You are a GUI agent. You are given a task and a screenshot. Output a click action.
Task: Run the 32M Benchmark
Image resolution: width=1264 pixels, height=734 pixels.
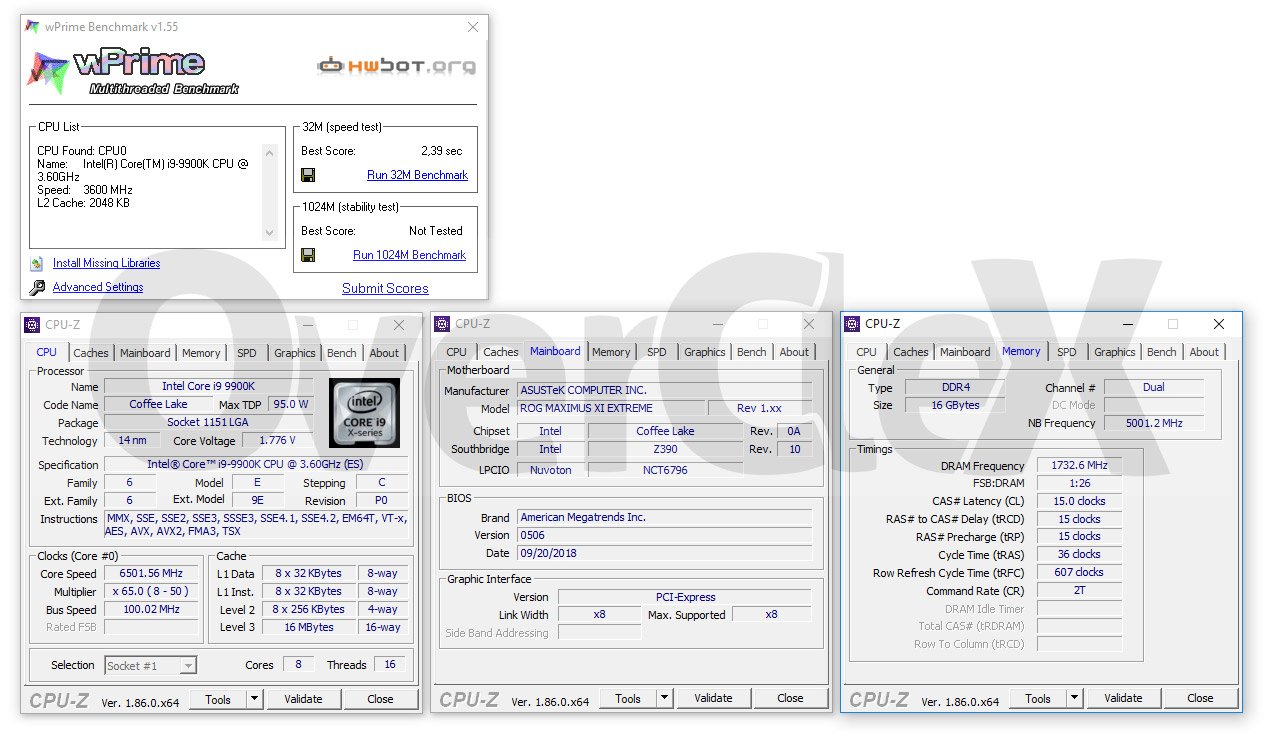tap(417, 175)
